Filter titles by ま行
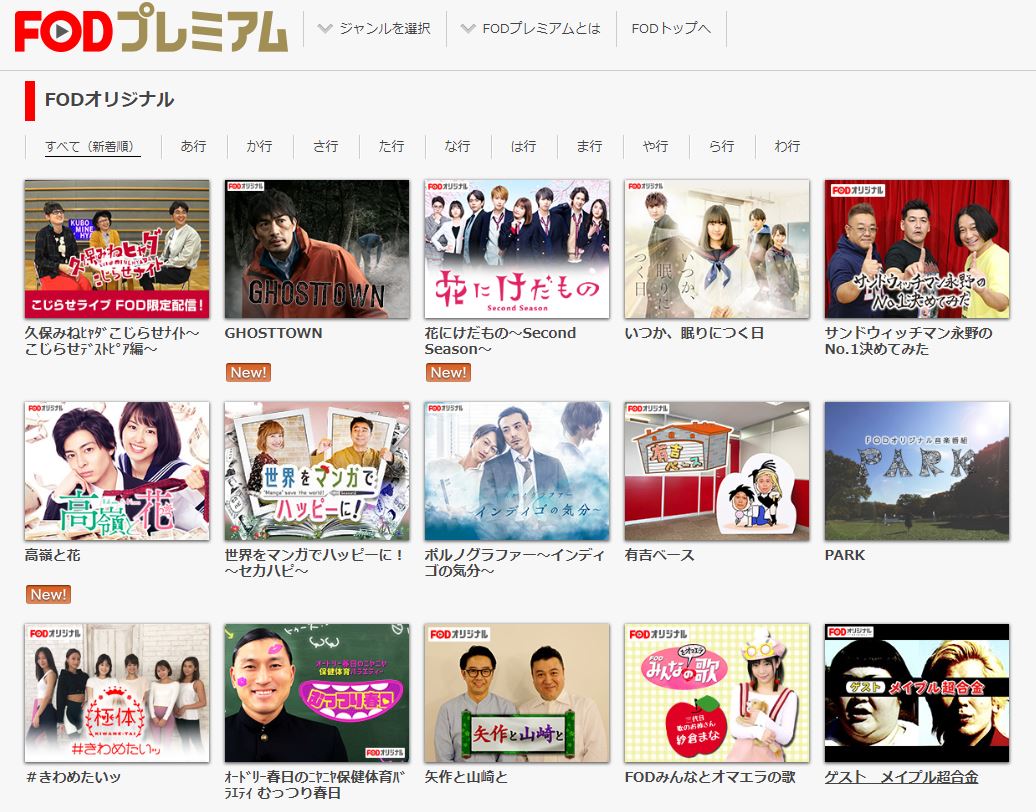 [x=590, y=147]
